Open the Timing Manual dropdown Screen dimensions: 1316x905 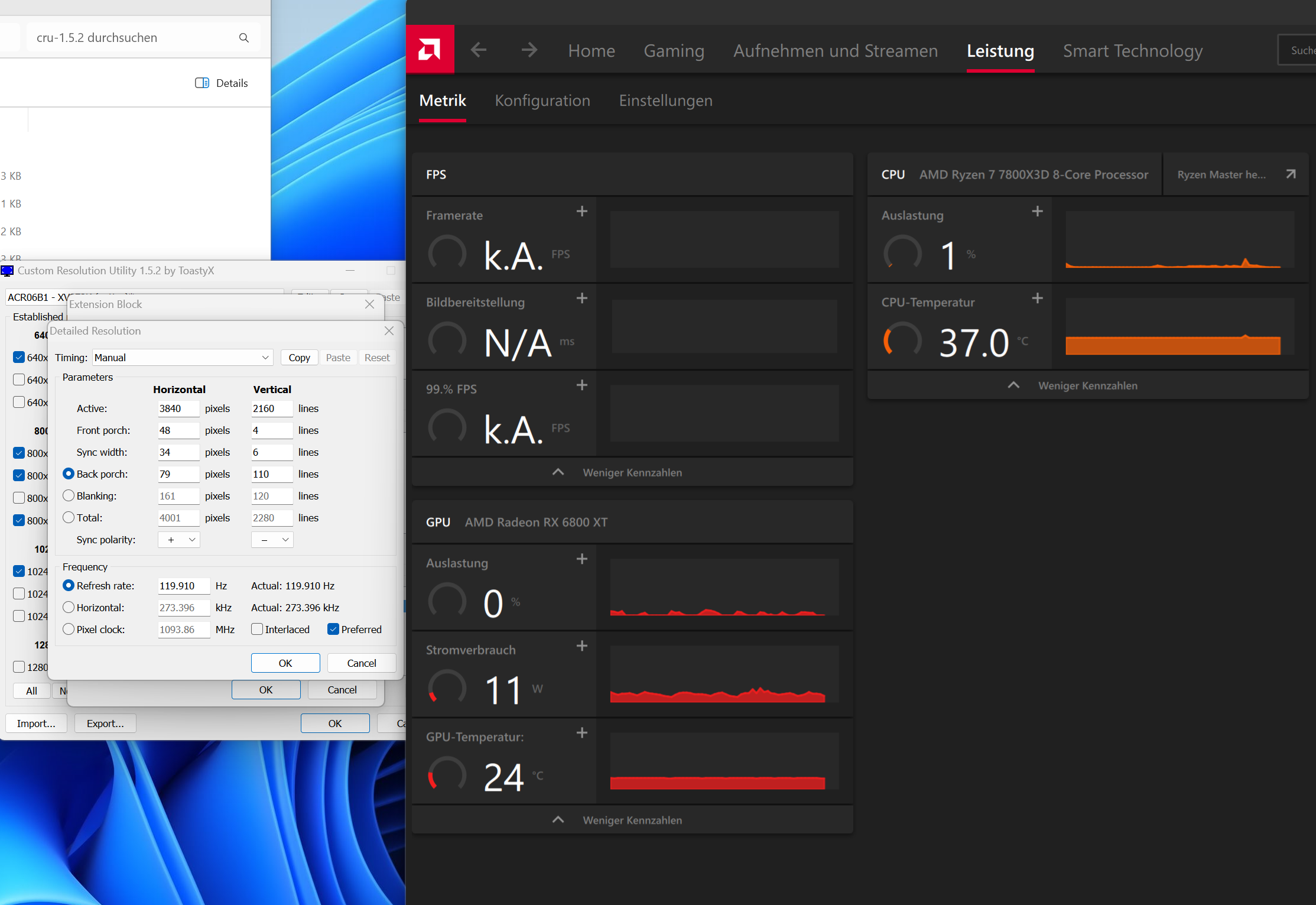pos(182,358)
